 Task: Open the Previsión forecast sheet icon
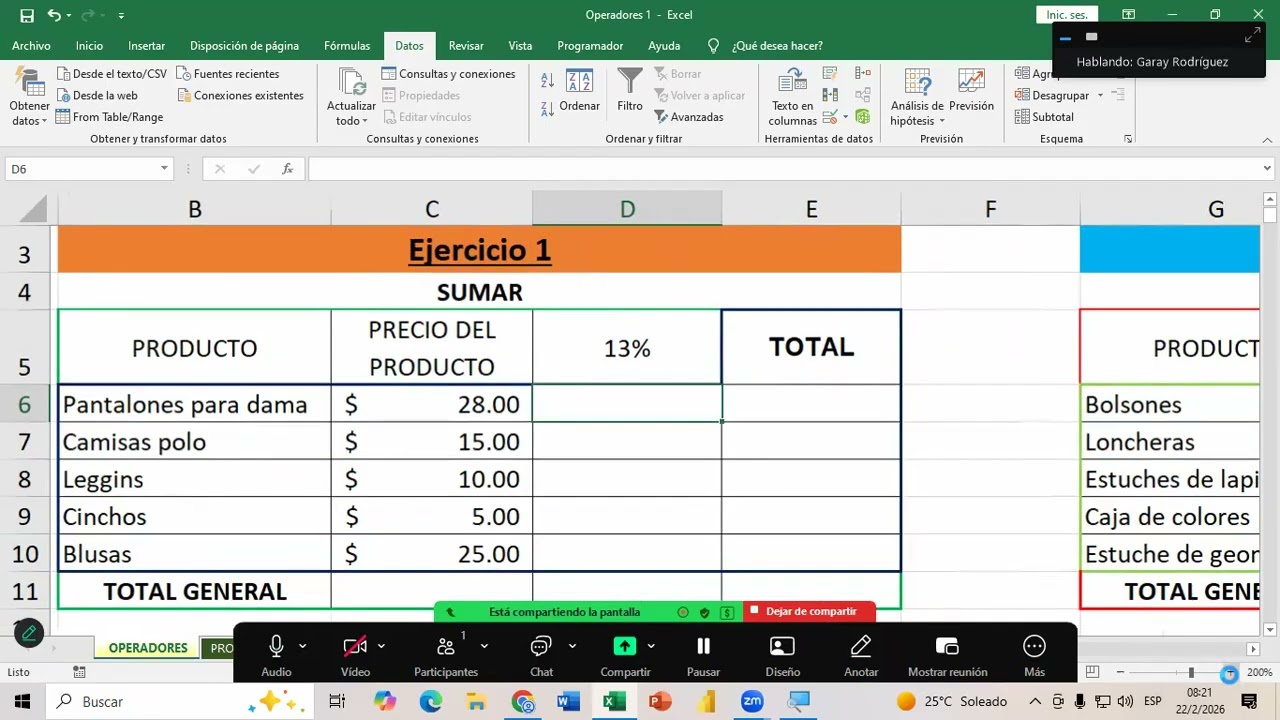tap(971, 82)
